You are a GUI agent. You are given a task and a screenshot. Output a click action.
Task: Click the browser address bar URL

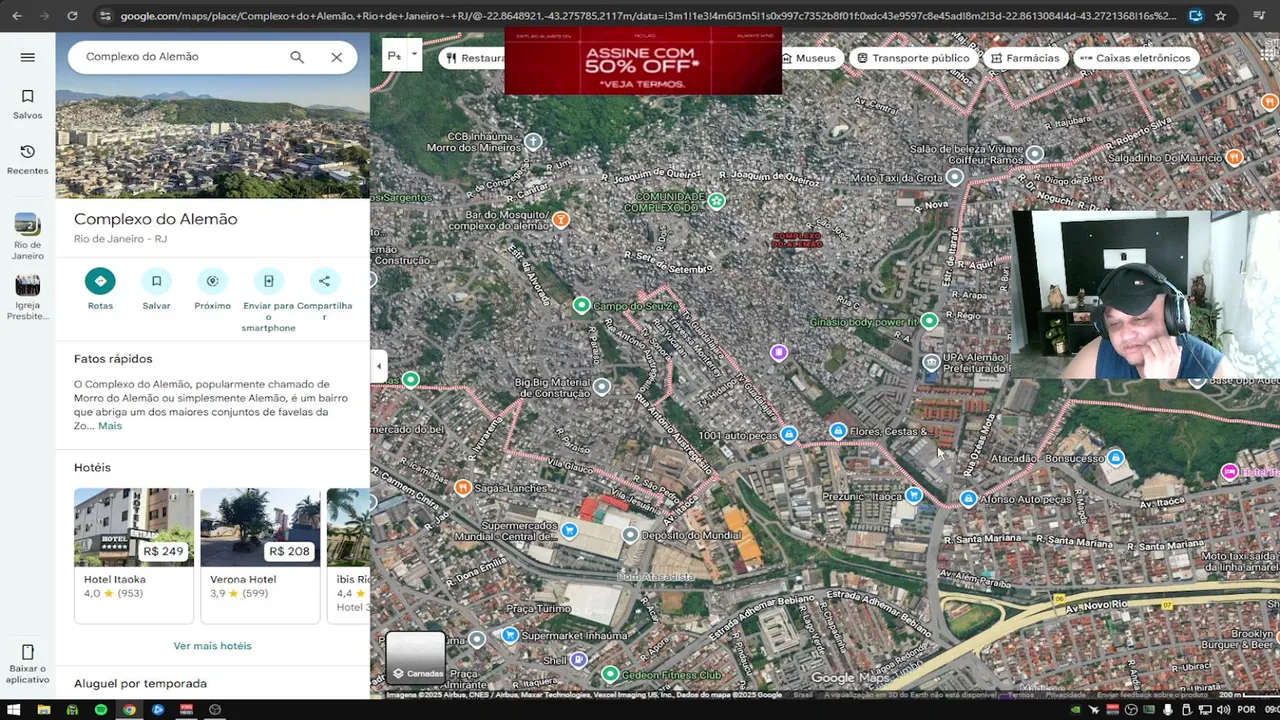647,16
